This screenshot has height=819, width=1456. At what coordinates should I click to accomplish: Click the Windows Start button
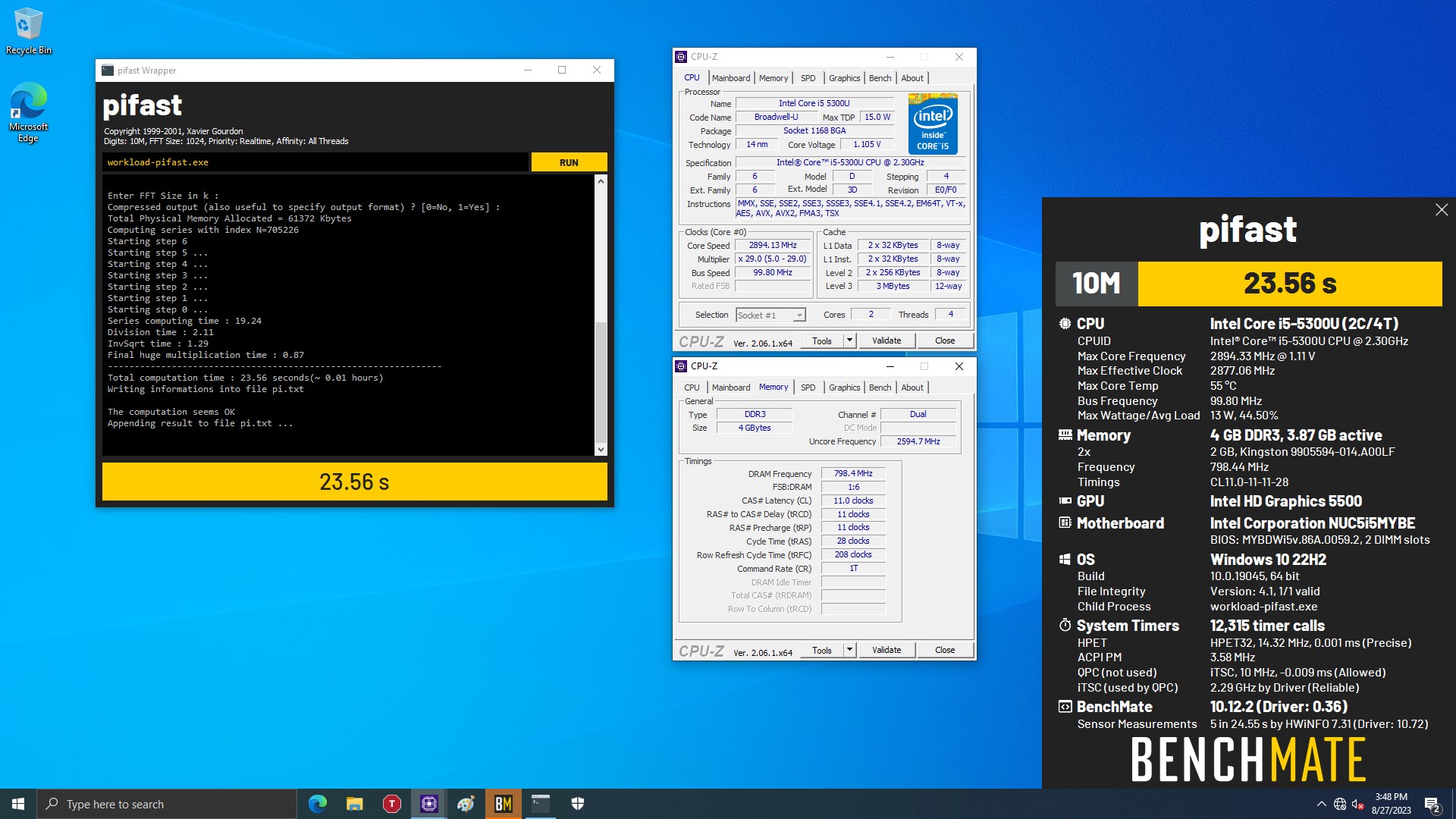(18, 804)
